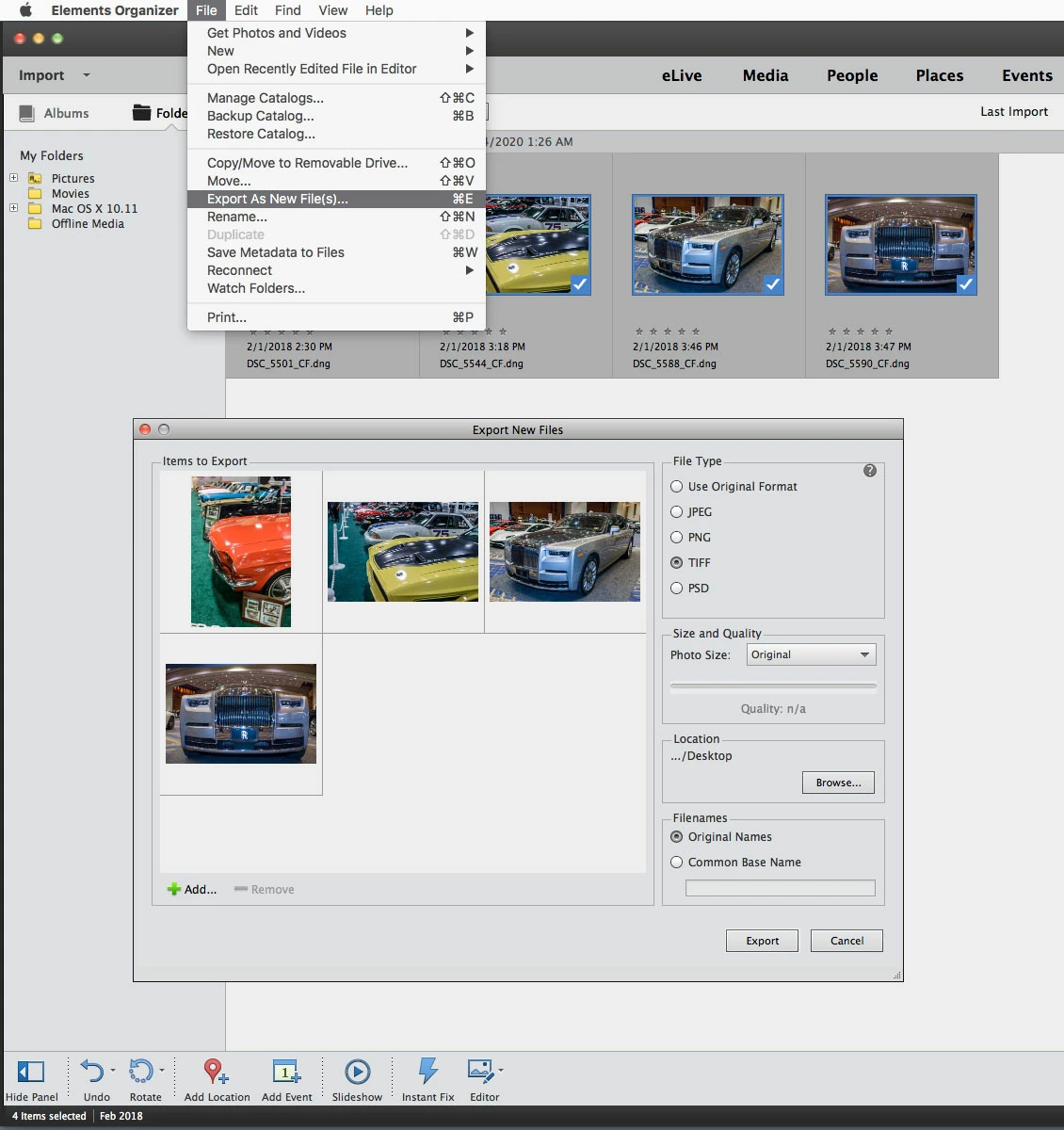This screenshot has width=1064, height=1130.
Task: Click the Browse... button
Action: pyautogui.click(x=838, y=783)
